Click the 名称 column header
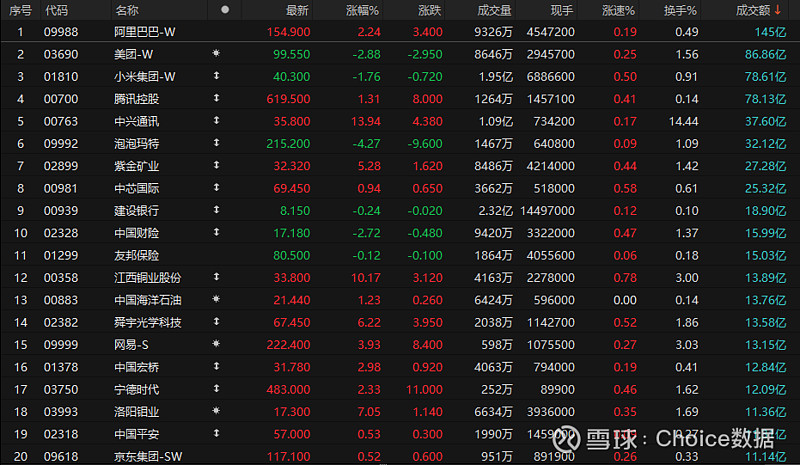This screenshot has width=800, height=465. click(127, 9)
